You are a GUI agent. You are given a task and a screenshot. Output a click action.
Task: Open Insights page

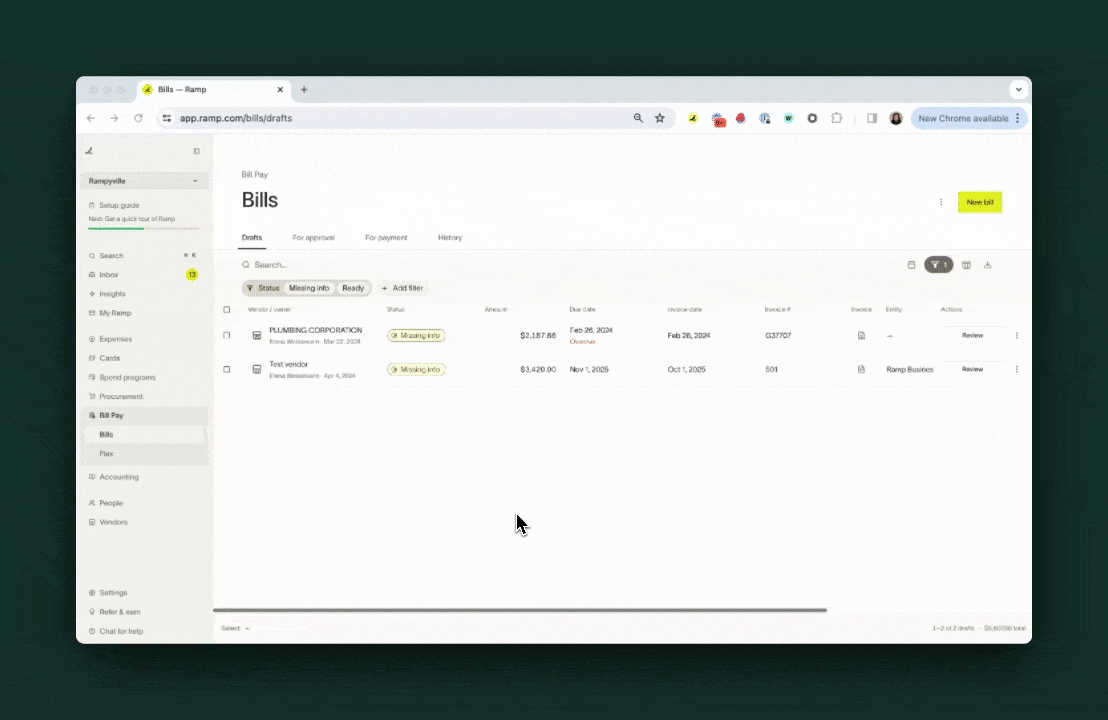tap(112, 294)
